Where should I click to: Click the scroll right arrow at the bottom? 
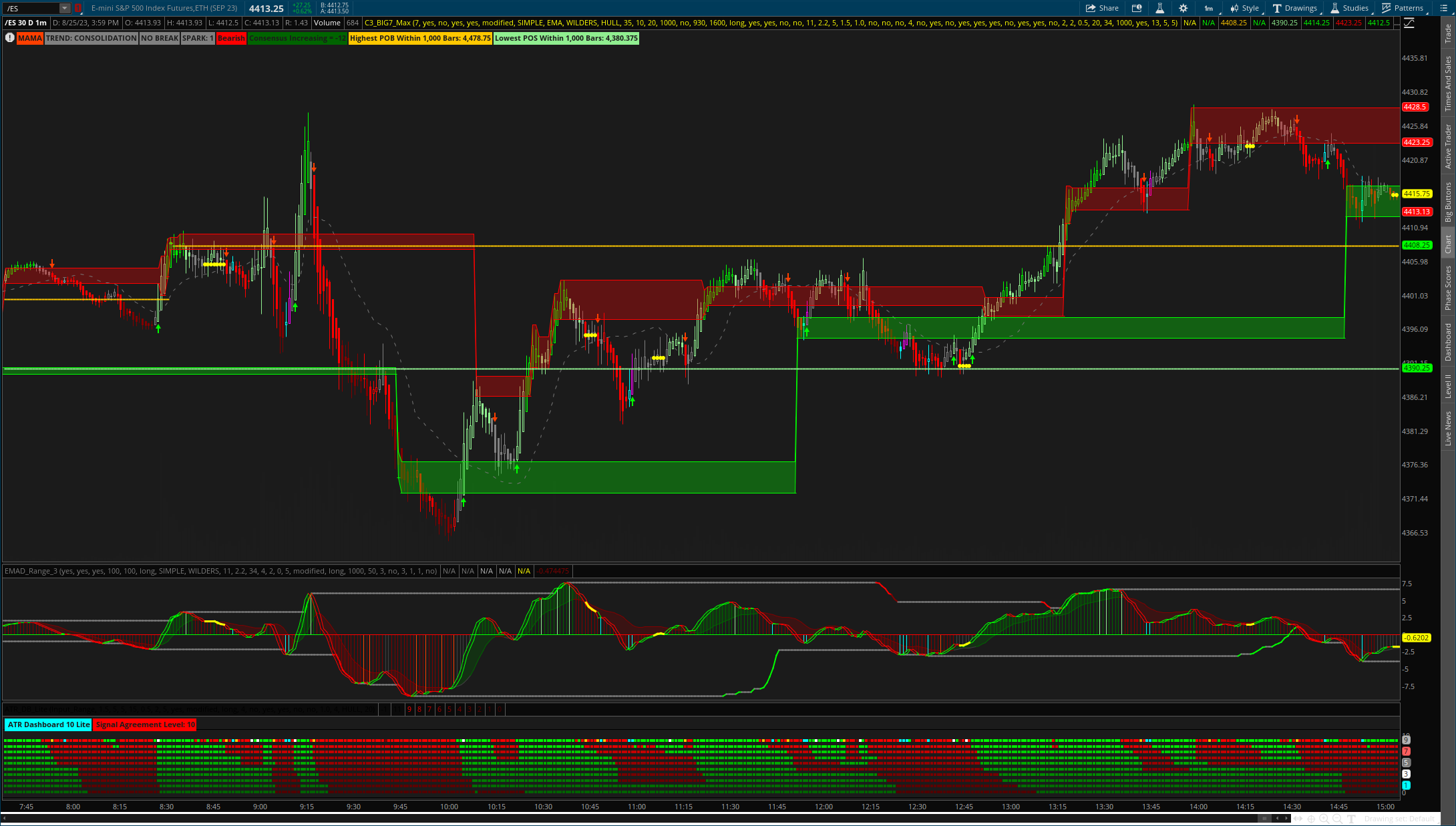coord(1287,819)
